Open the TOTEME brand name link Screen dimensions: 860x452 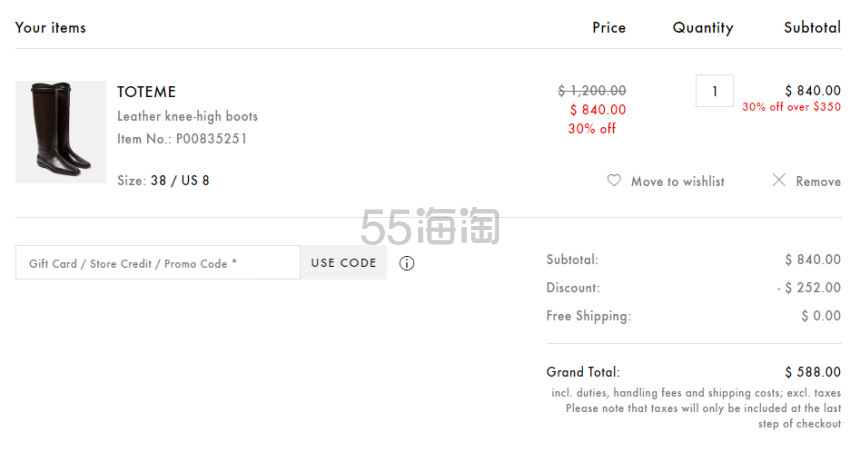(146, 92)
